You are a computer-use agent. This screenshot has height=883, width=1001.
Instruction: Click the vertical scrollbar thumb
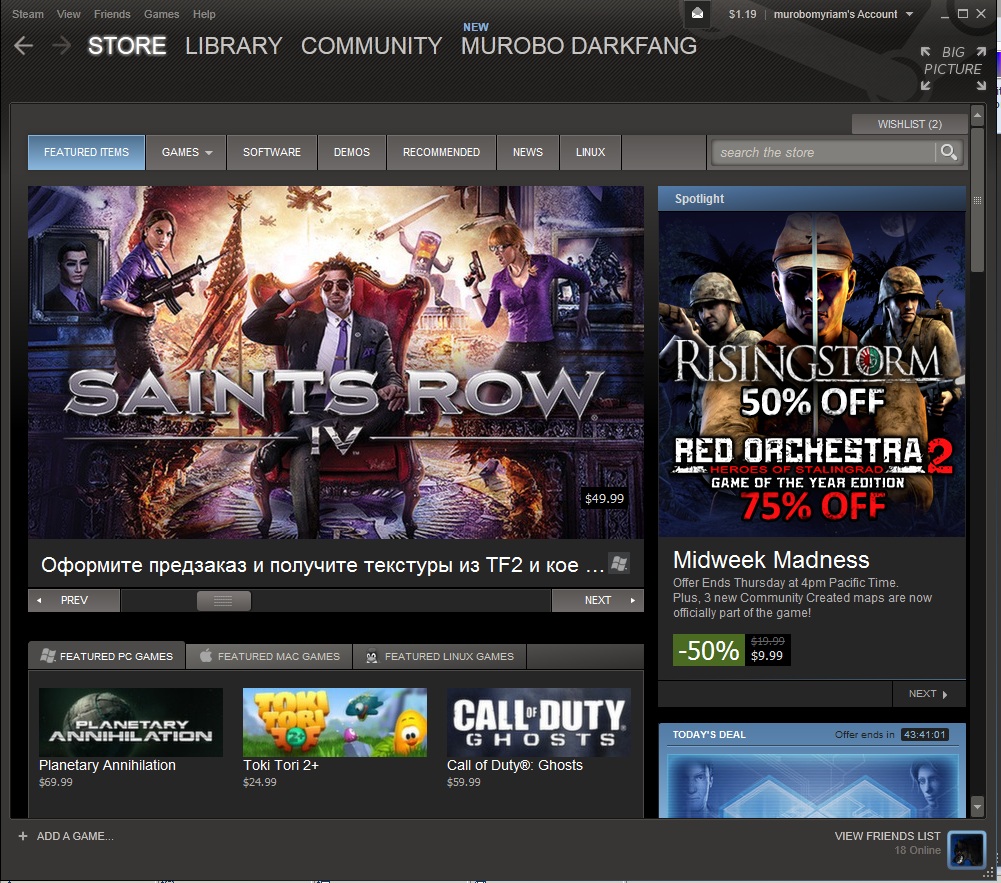(977, 200)
